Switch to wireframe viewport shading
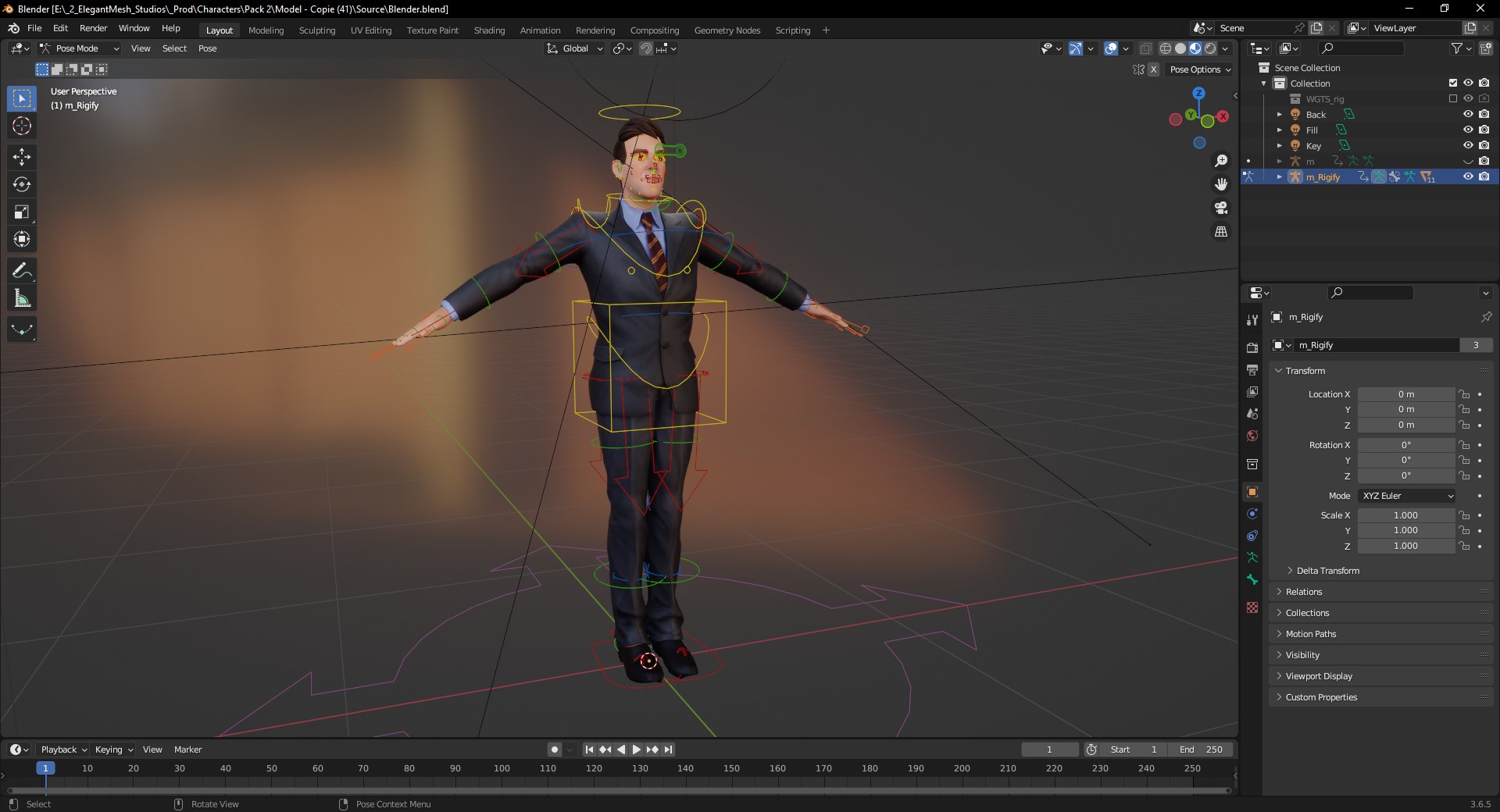This screenshot has height=812, width=1500. (x=1166, y=48)
